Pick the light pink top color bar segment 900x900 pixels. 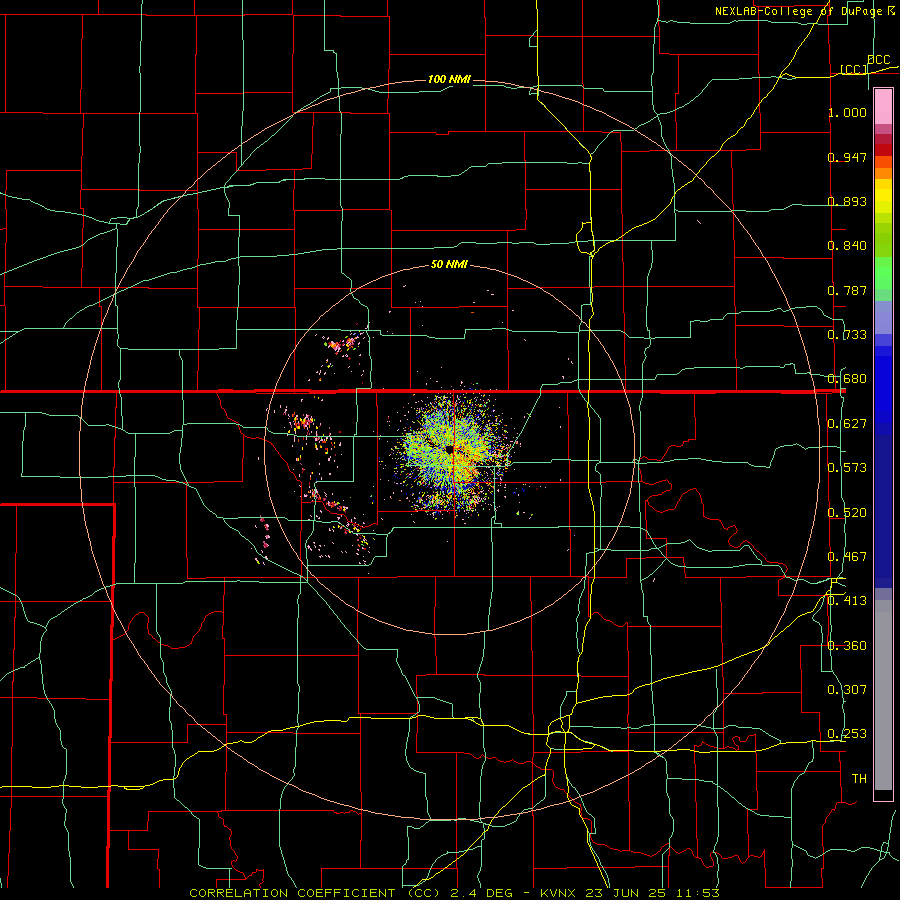pos(883,107)
